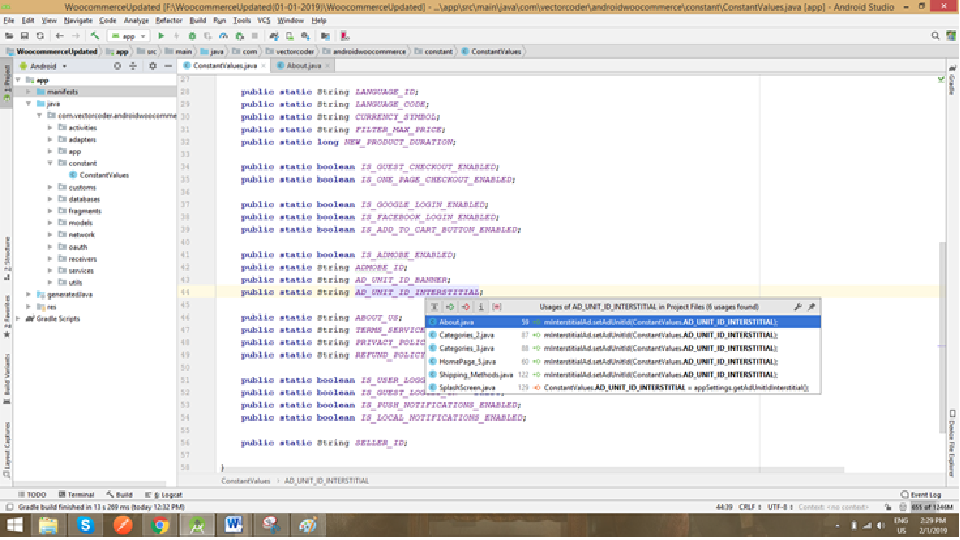Screen dimensions: 960x540
Task: Expand the manifests folder
Action: [28, 92]
